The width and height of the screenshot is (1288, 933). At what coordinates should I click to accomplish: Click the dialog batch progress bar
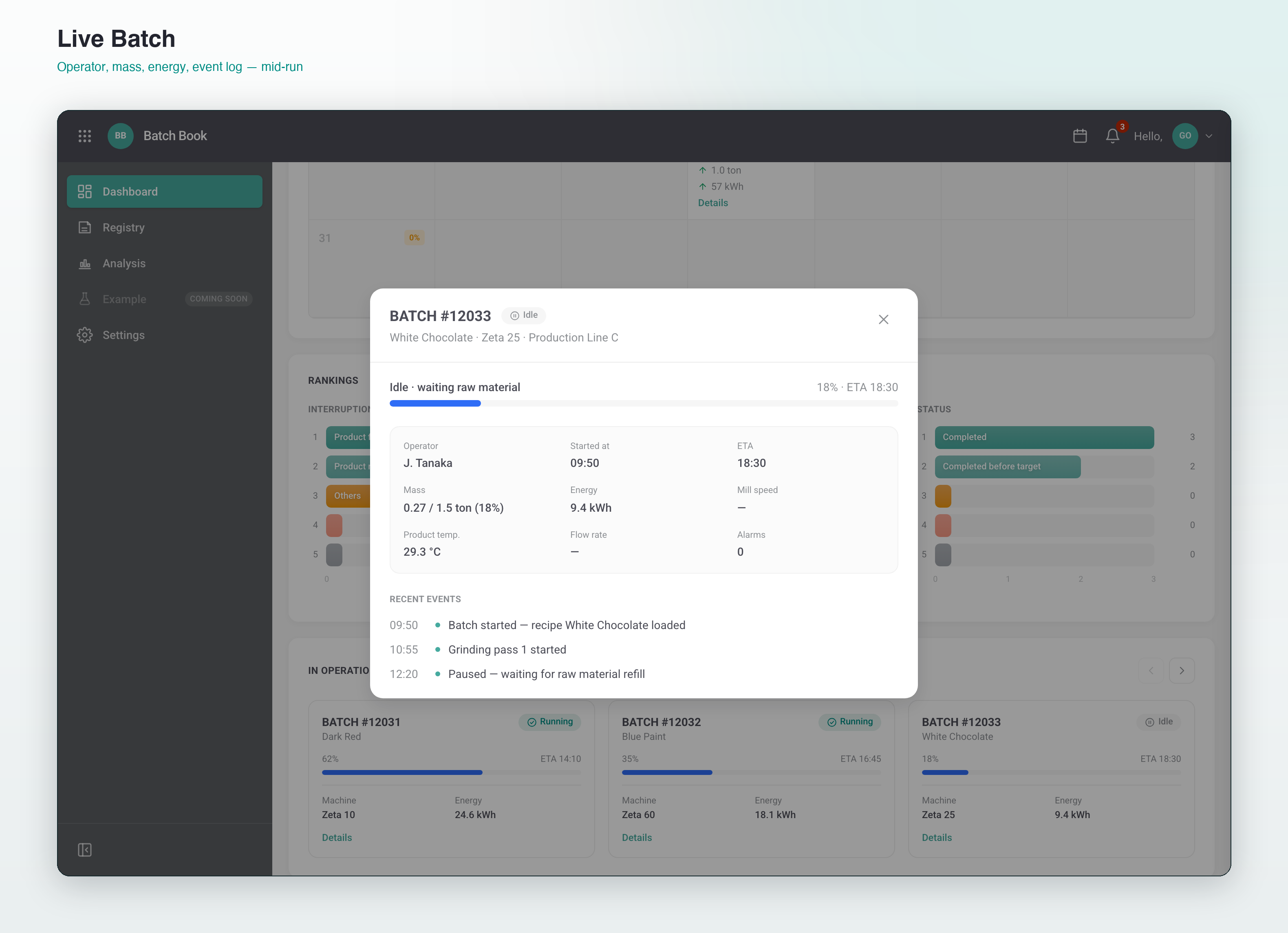point(644,403)
